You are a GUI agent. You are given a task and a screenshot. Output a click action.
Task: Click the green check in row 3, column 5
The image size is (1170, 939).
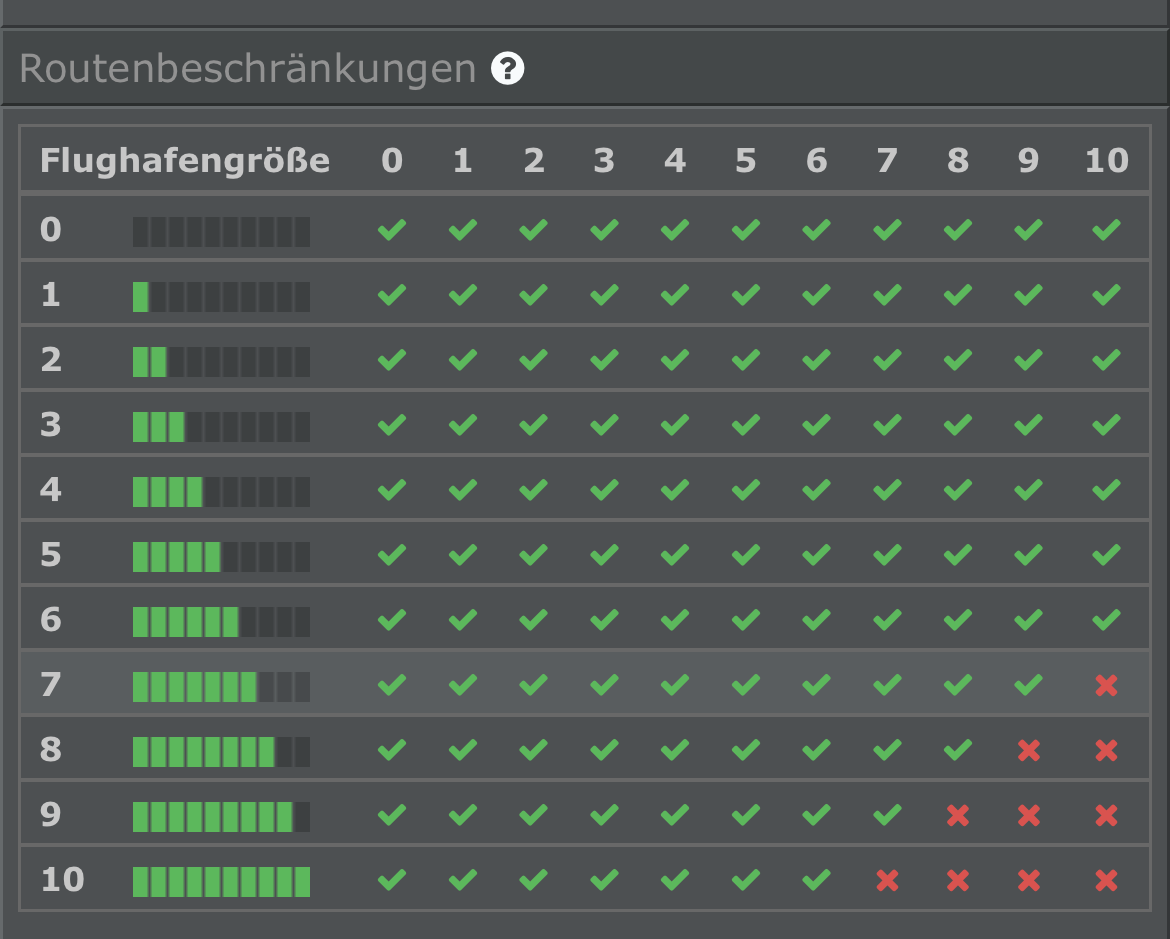746,425
